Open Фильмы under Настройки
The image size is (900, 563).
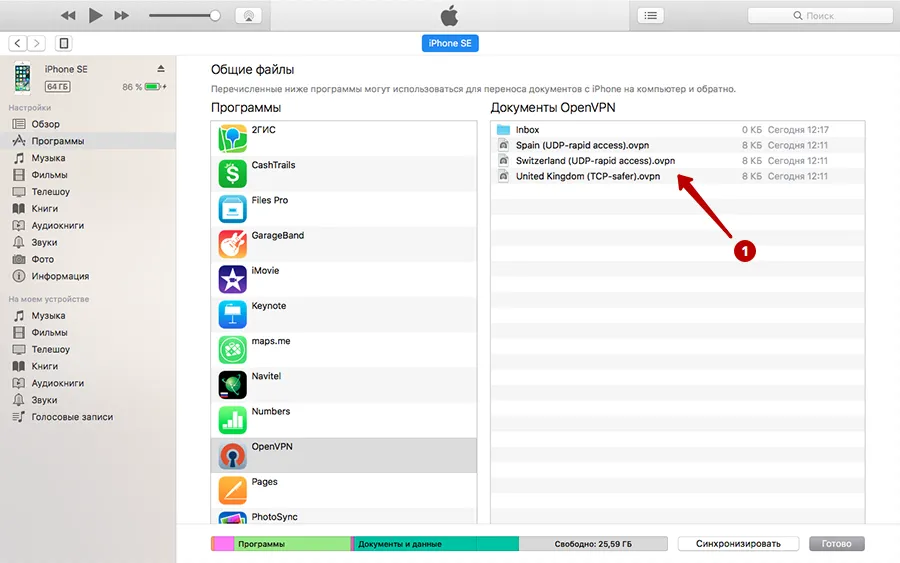[x=88, y=174]
